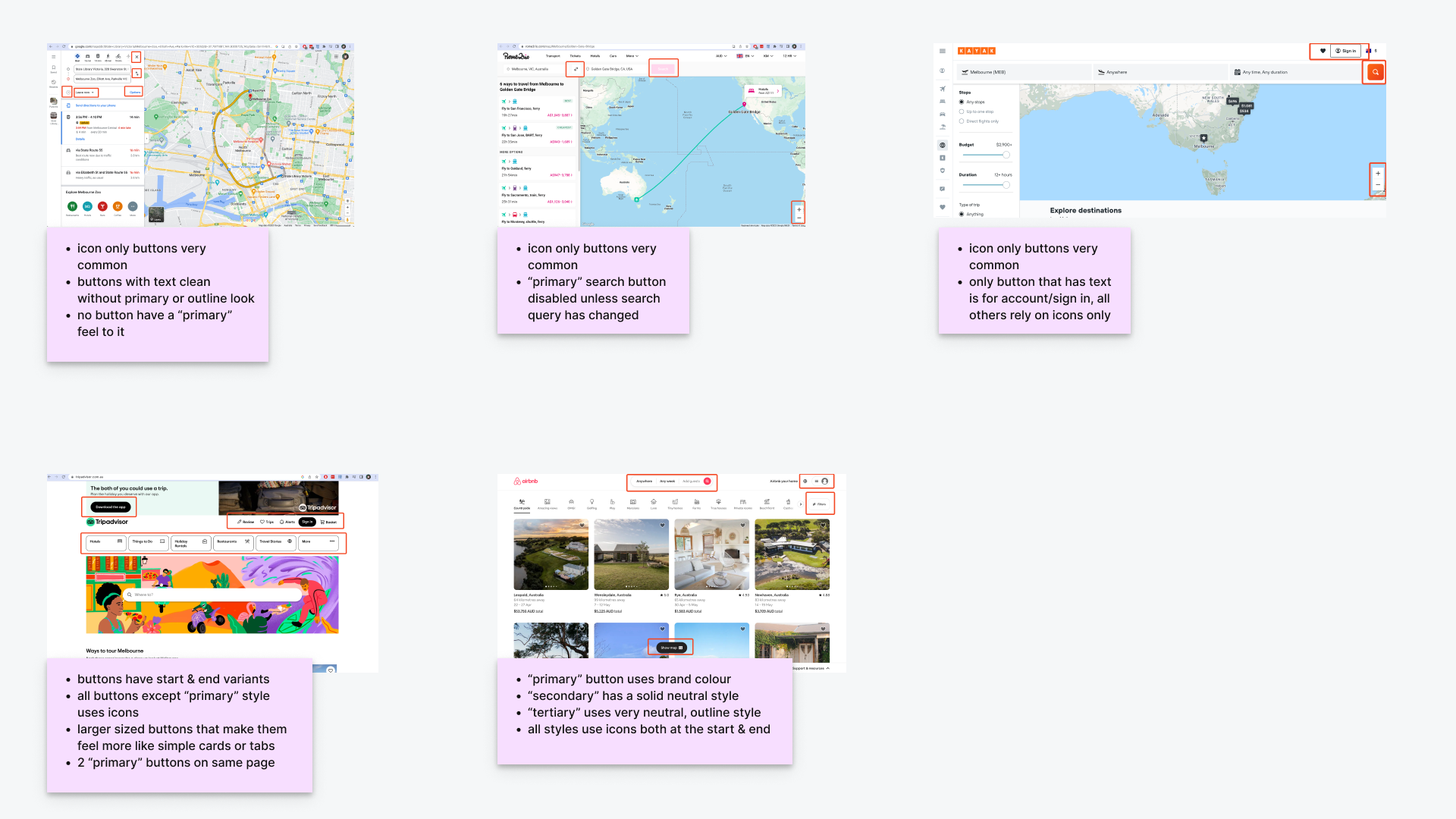Select the 'Direct flights only' radio option

(x=962, y=121)
